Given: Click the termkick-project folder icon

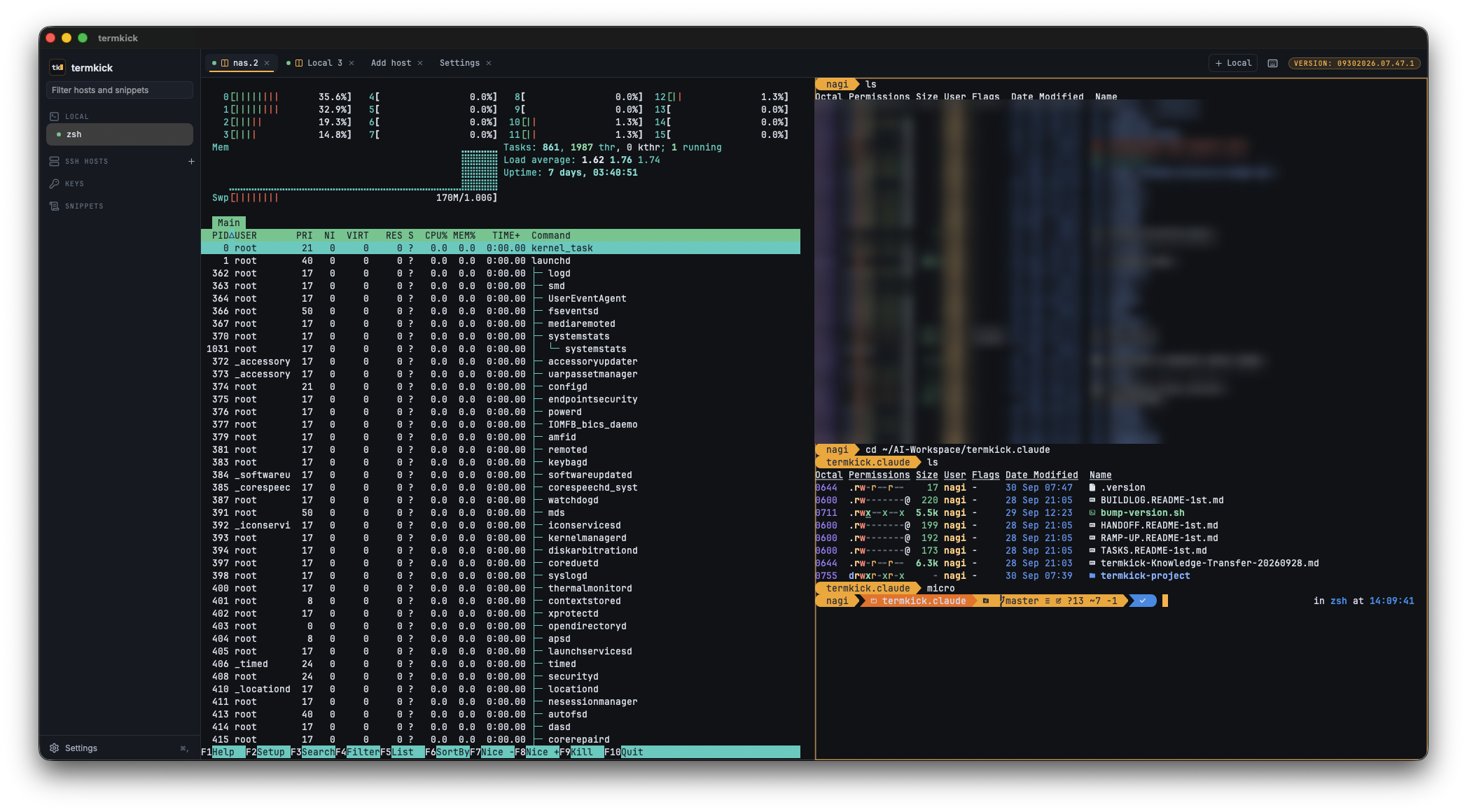Looking at the screenshot, I should [x=1092, y=575].
